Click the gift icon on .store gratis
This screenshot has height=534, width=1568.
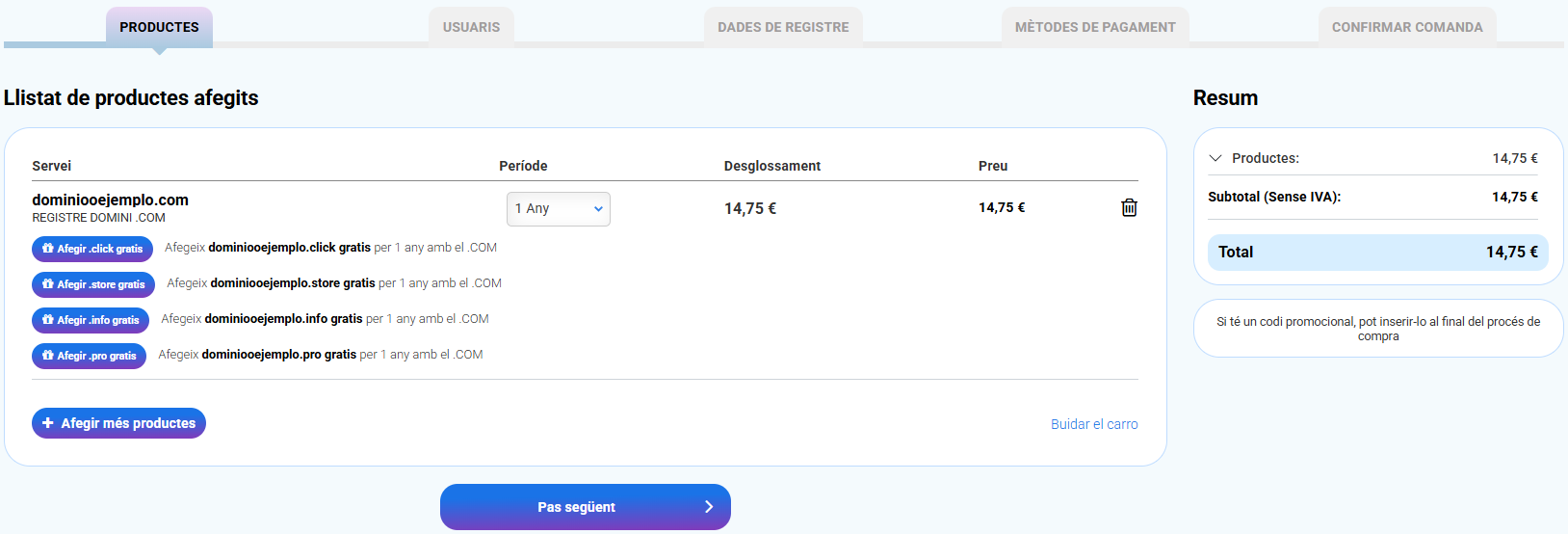(48, 284)
